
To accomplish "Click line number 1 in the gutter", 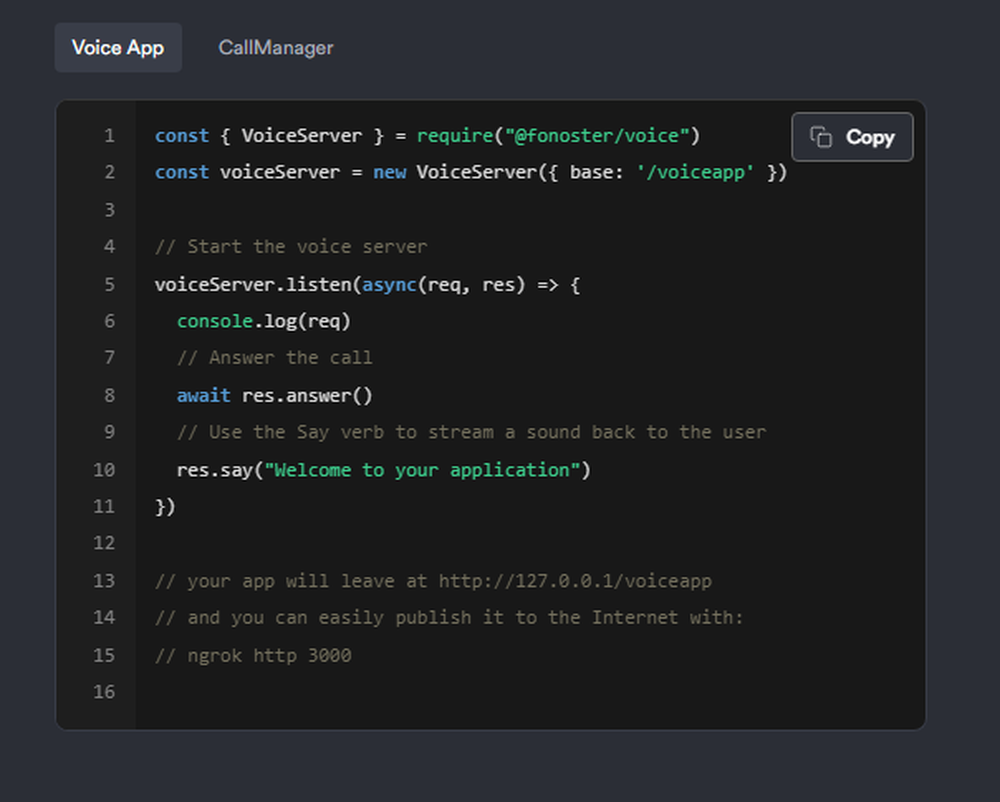I will tap(110, 136).
